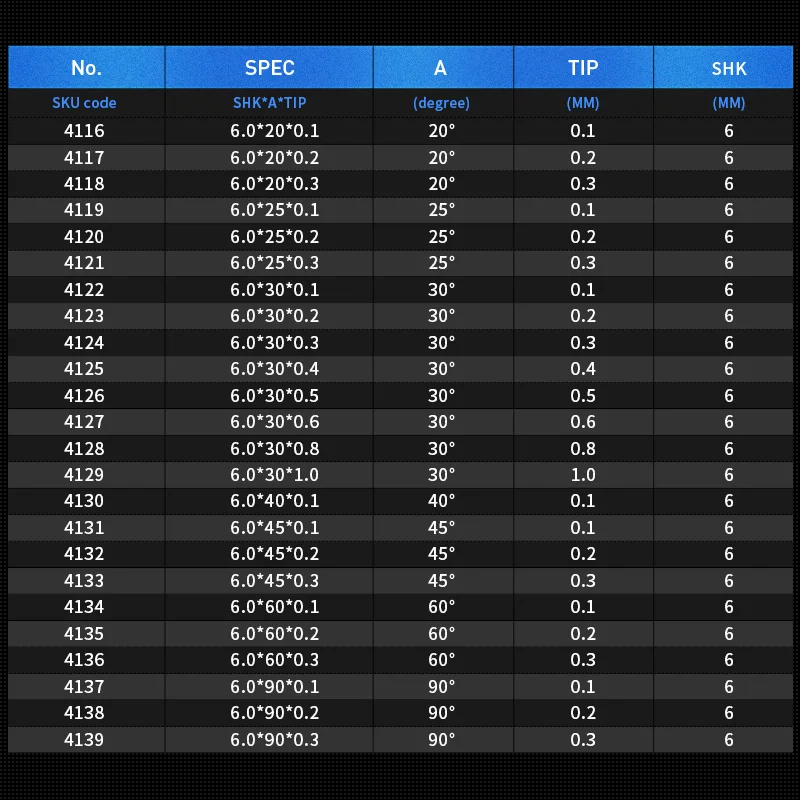Click the 1.0 tip value
This screenshot has width=800, height=800.
click(582, 475)
